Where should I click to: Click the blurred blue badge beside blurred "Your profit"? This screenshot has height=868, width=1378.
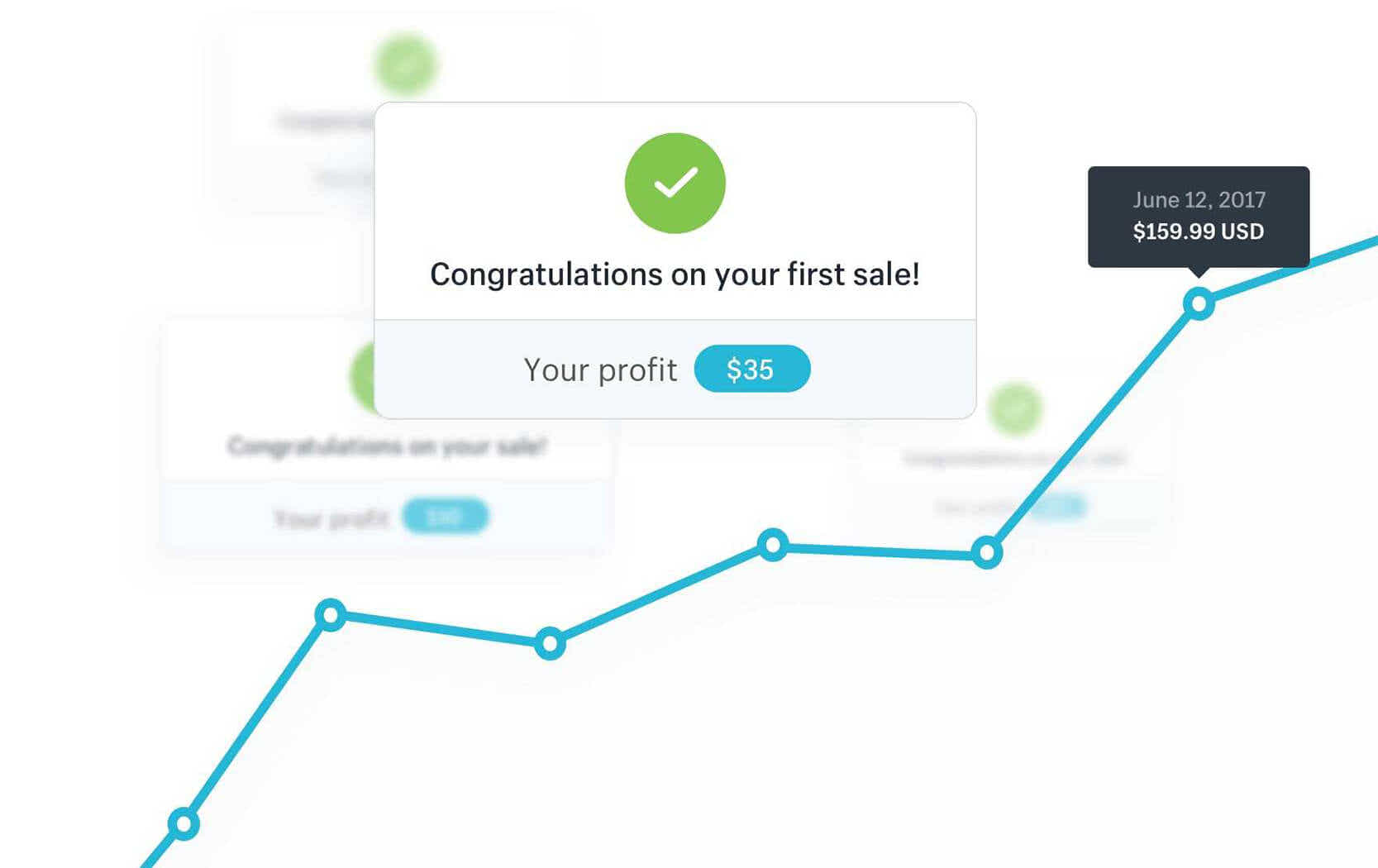[x=445, y=517]
